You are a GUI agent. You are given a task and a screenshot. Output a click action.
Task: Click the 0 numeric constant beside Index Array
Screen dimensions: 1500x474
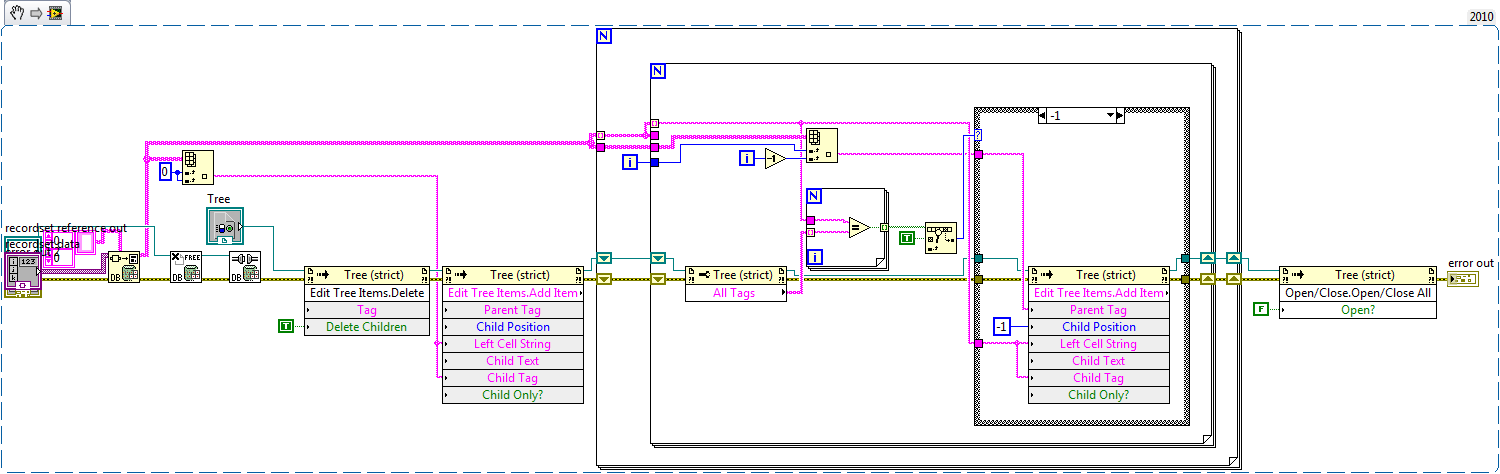166,172
